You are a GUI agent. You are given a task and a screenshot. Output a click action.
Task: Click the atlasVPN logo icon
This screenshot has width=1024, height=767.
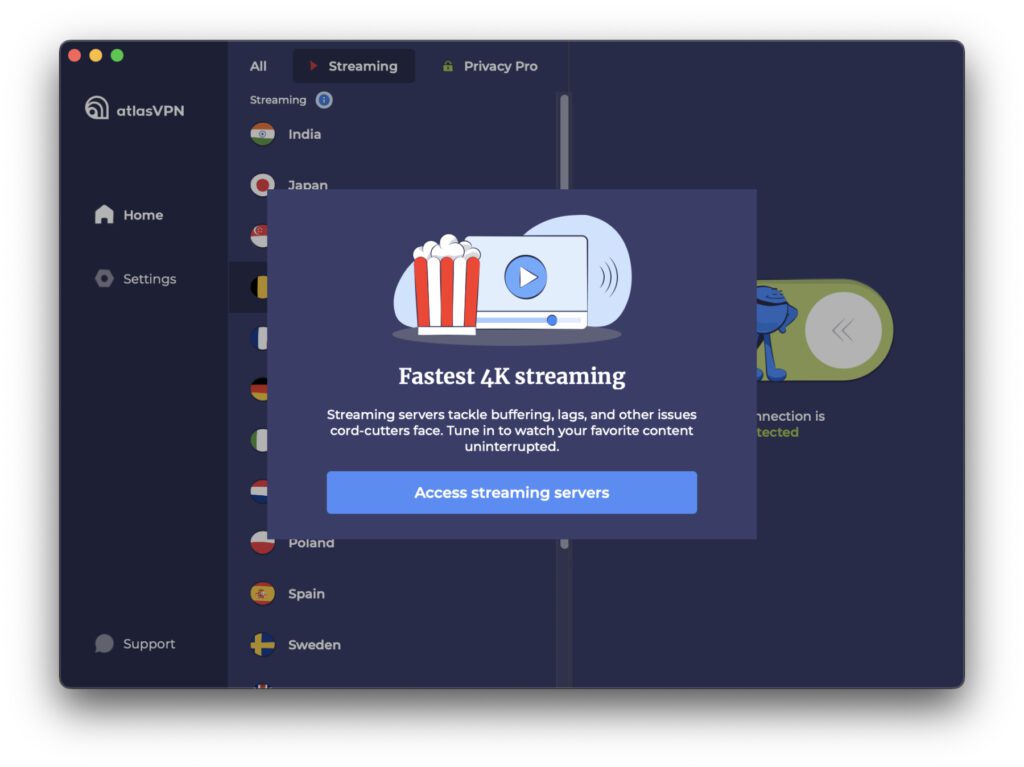pyautogui.click(x=97, y=108)
